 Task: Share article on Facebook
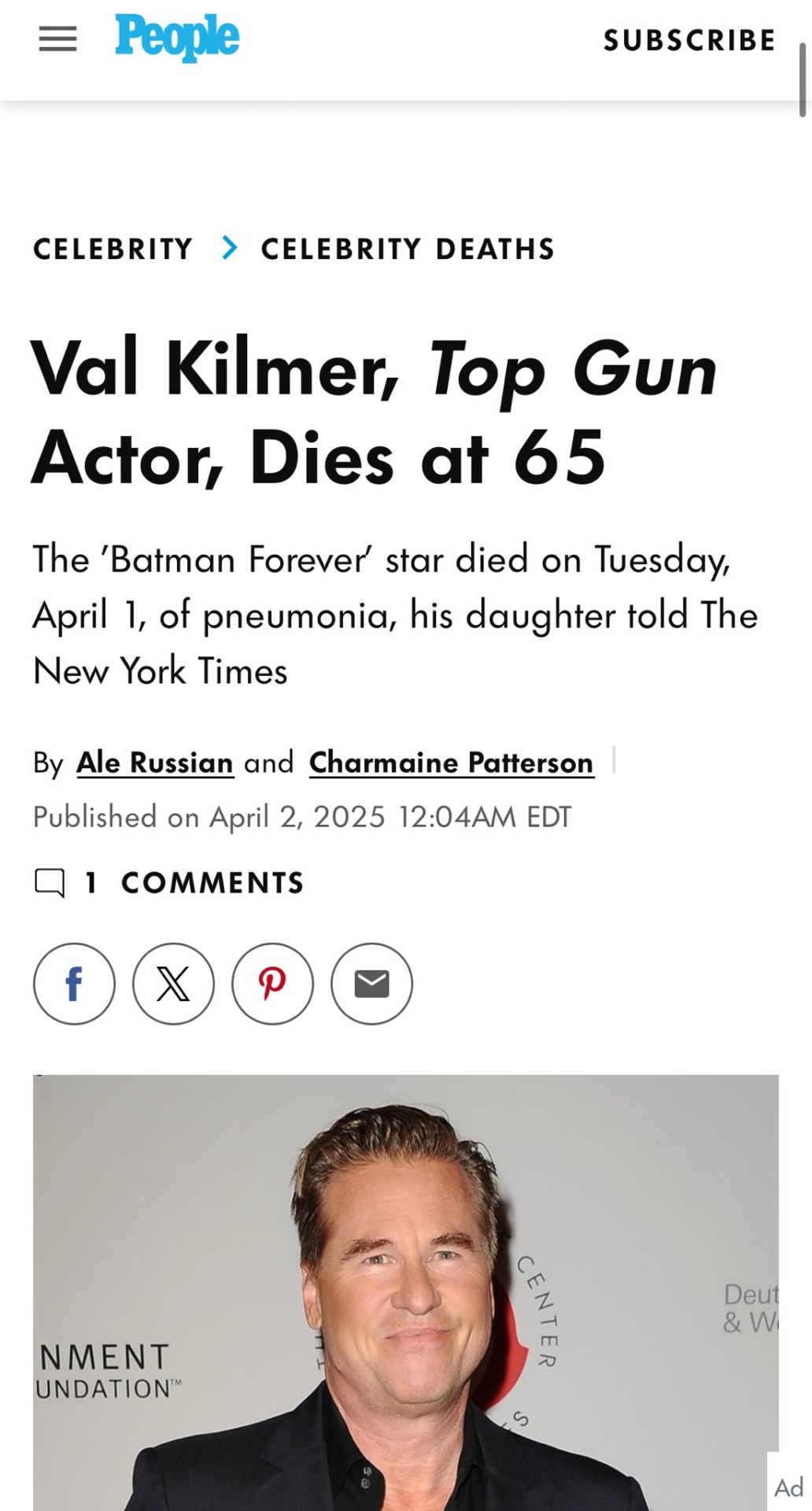pyautogui.click(x=74, y=984)
